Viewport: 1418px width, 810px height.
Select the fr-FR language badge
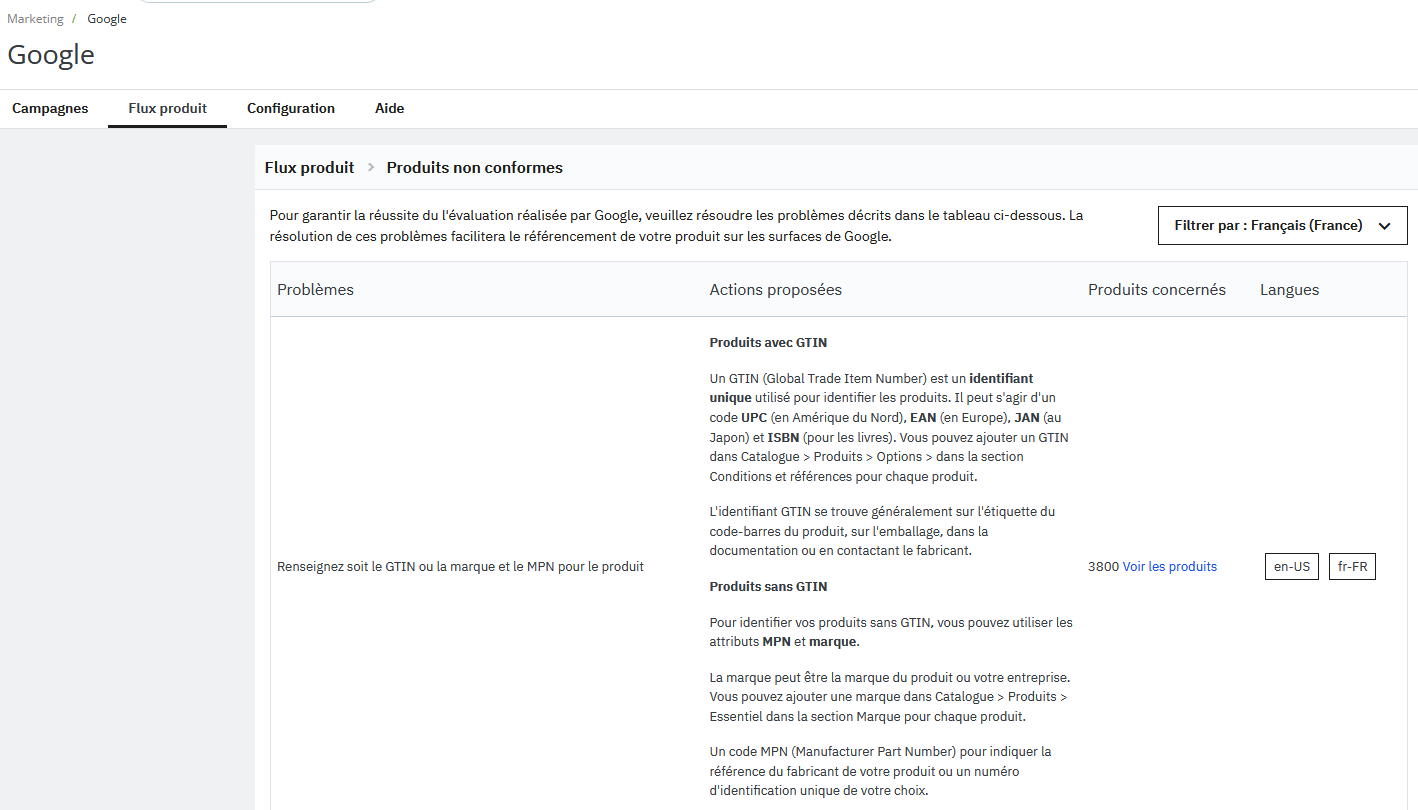click(x=1352, y=566)
